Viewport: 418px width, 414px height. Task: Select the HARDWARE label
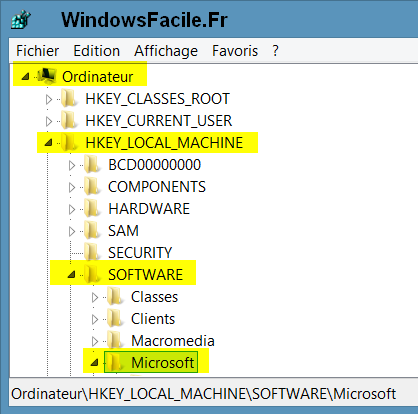[x=149, y=209]
